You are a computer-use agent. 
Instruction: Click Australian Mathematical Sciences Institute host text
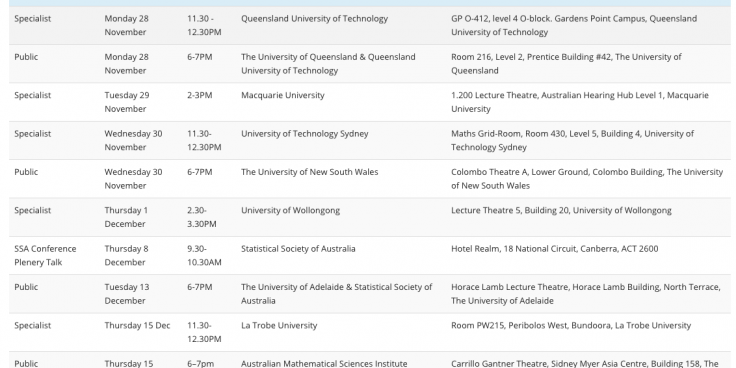324,363
